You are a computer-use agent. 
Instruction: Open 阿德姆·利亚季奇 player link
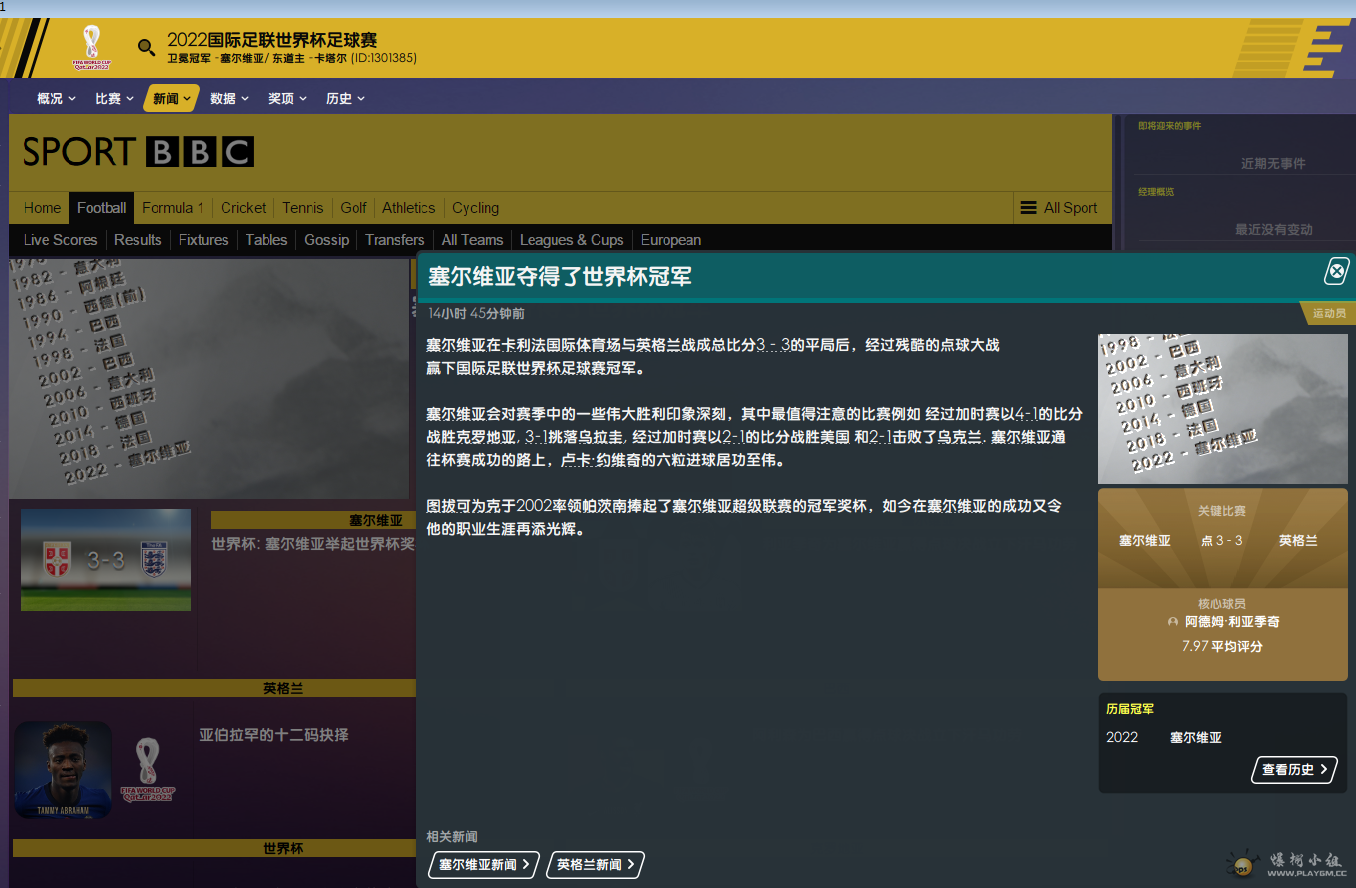[1232, 622]
